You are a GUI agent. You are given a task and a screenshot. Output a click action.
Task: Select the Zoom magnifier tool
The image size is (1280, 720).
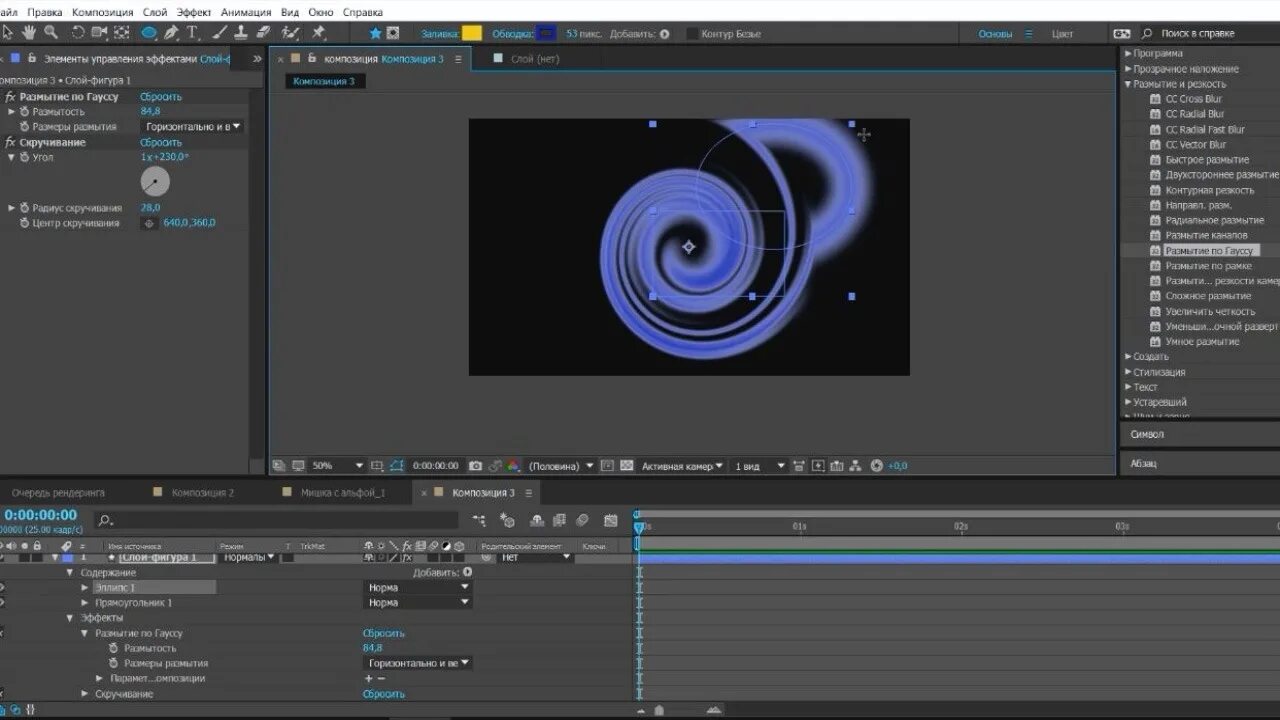point(51,33)
